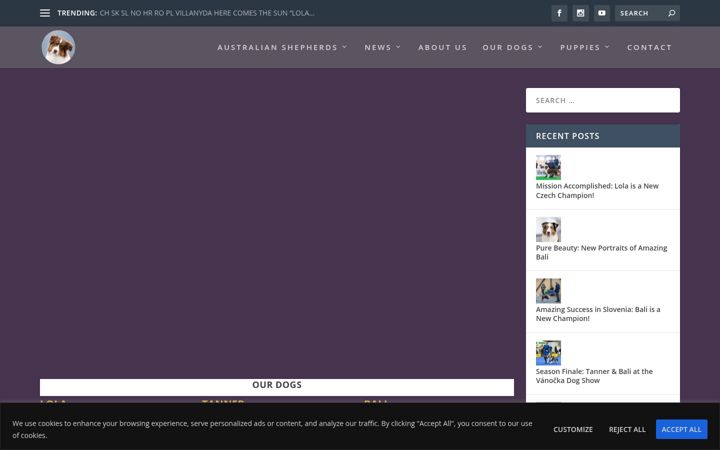Click Reject All cookies button
Image resolution: width=720 pixels, height=450 pixels.
(627, 429)
